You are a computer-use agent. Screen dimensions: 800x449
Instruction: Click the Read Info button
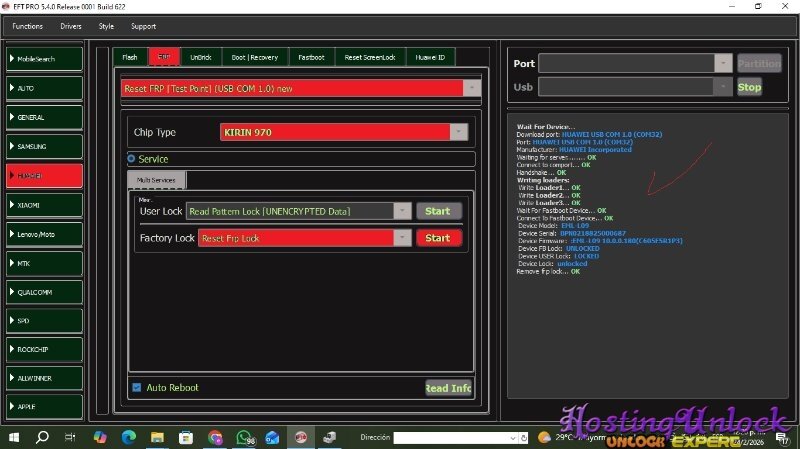[x=448, y=388]
